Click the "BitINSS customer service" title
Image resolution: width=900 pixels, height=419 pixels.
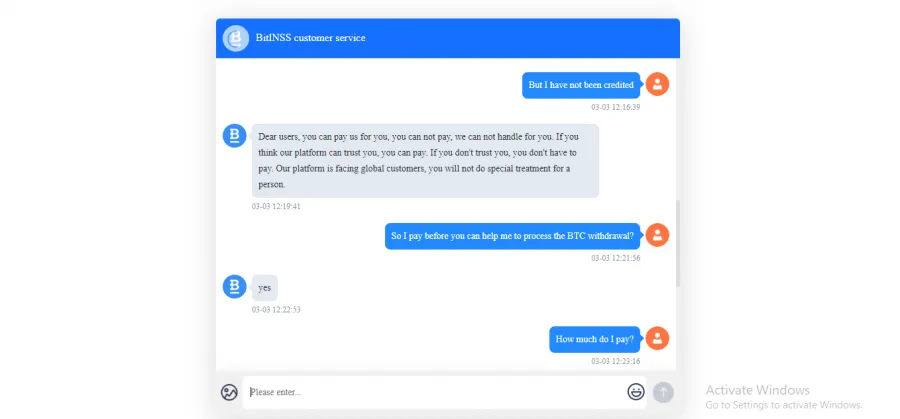[311, 38]
